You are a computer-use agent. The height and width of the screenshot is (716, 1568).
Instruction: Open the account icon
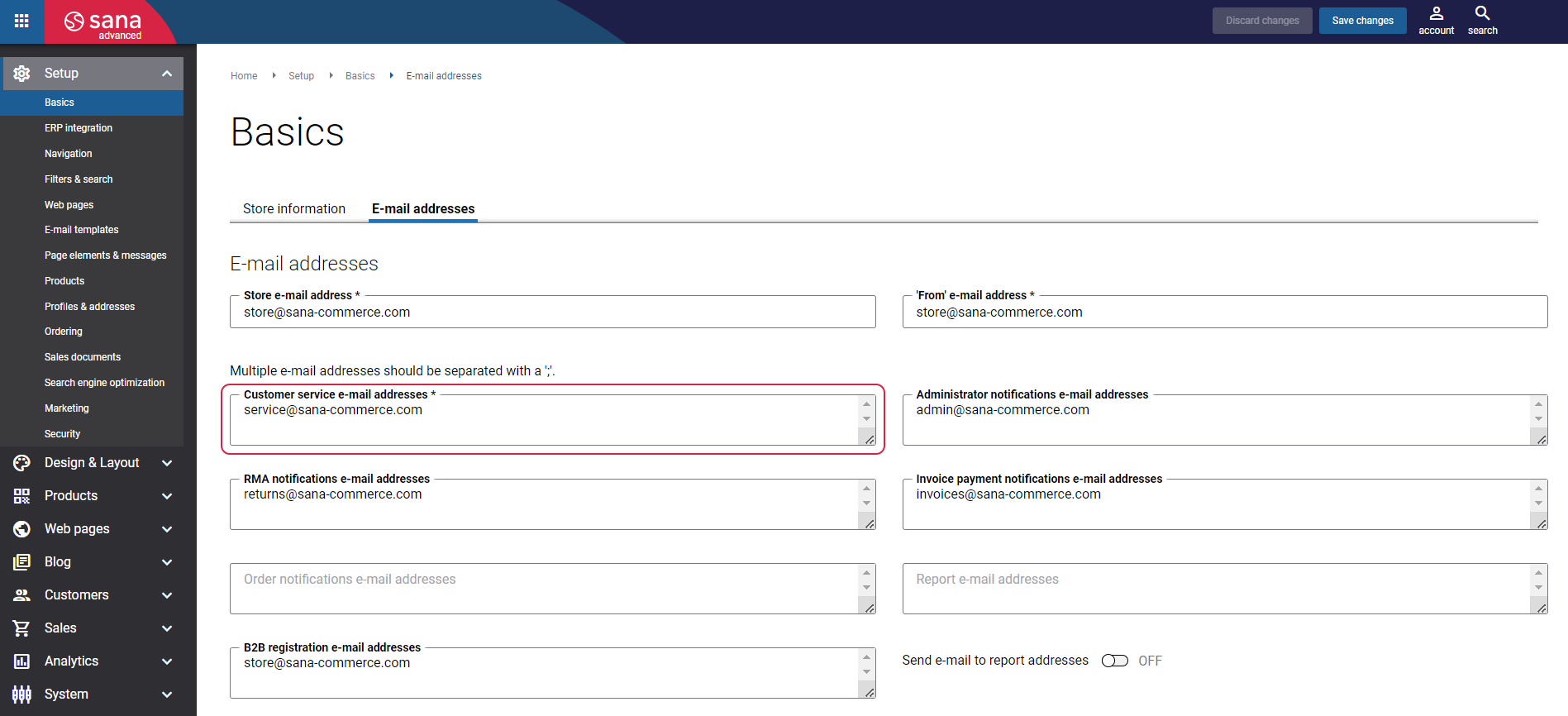point(1436,21)
